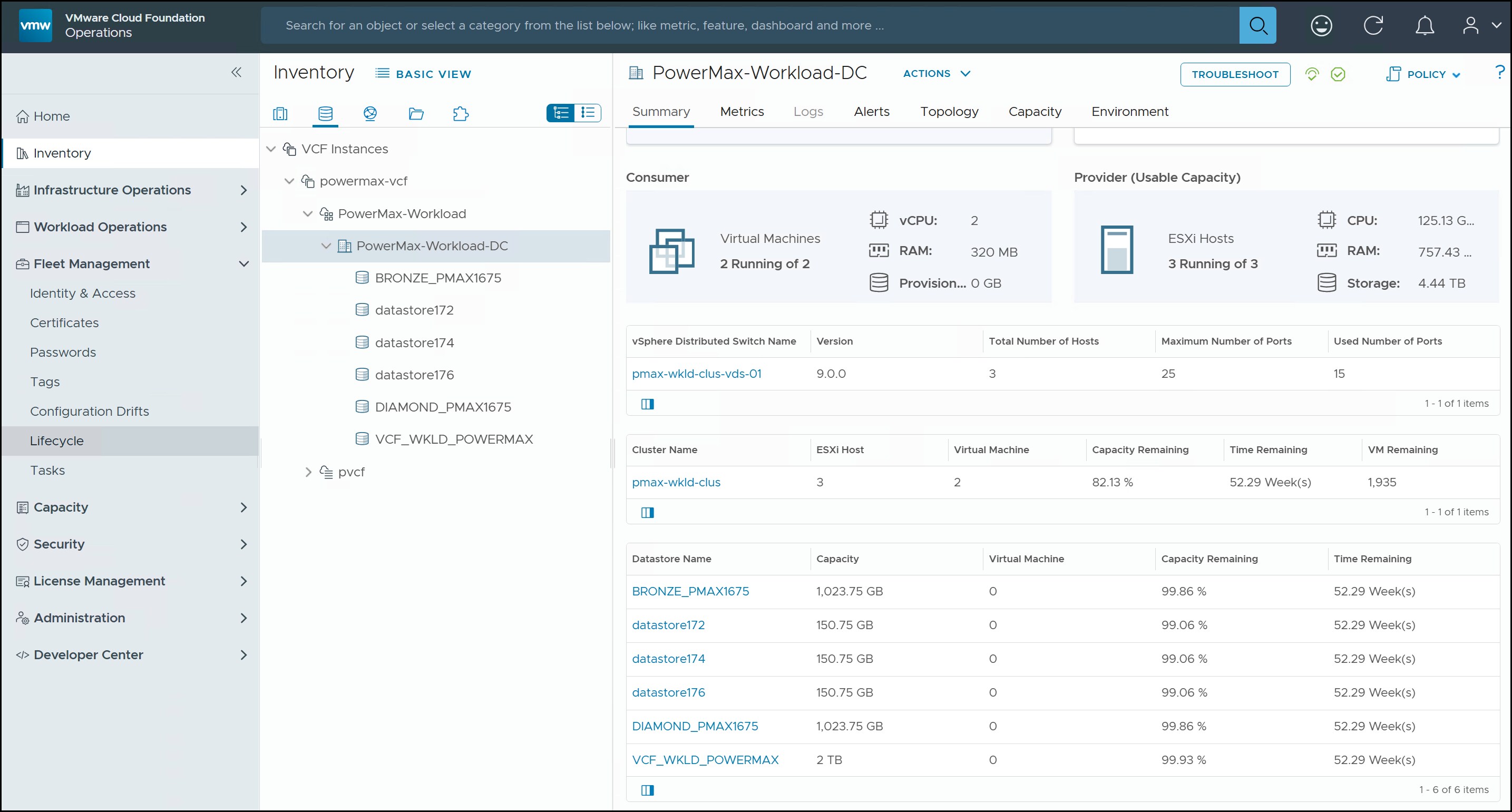The height and width of the screenshot is (812, 1512).
Task: Select the integrations puzzle-piece icon
Action: [461, 113]
